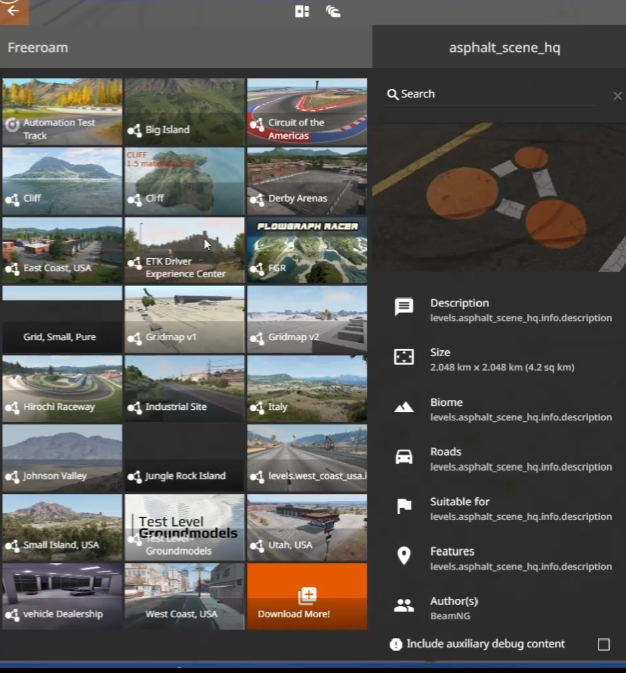The width and height of the screenshot is (626, 673).
Task: Click the Suitable for flag icon
Action: (x=404, y=506)
